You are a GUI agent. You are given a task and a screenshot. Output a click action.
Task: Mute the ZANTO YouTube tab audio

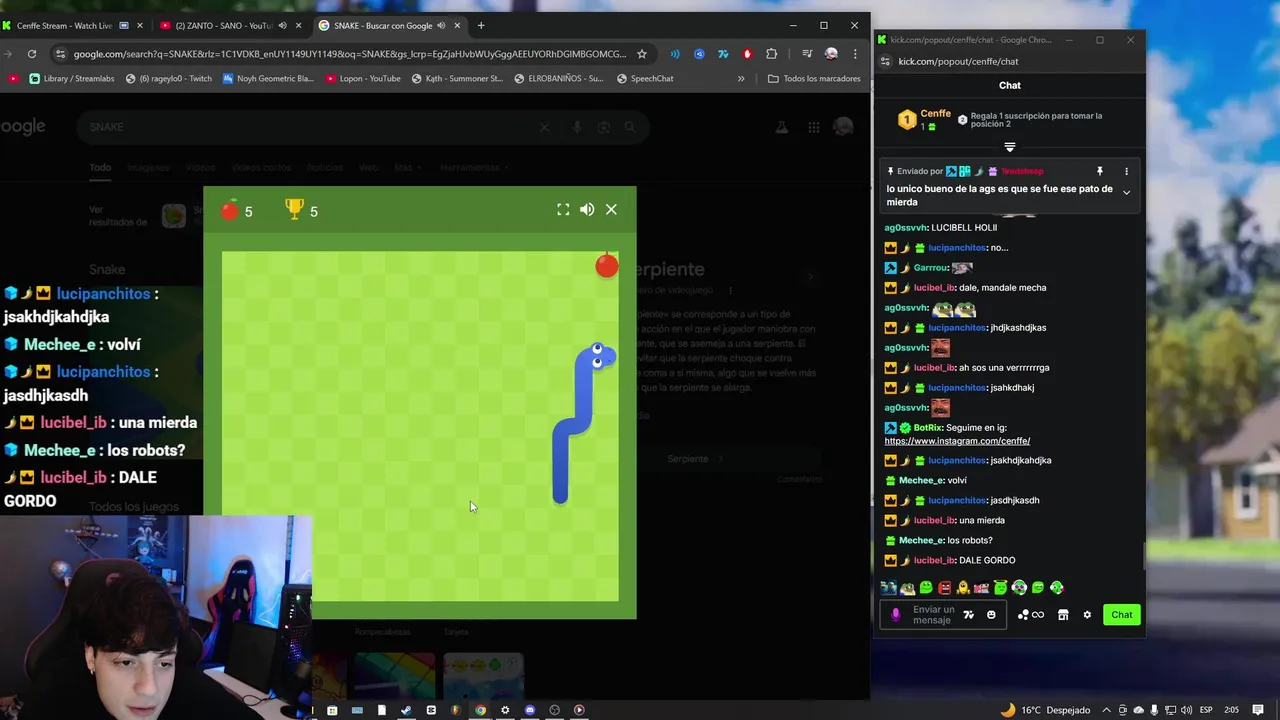tap(283, 25)
